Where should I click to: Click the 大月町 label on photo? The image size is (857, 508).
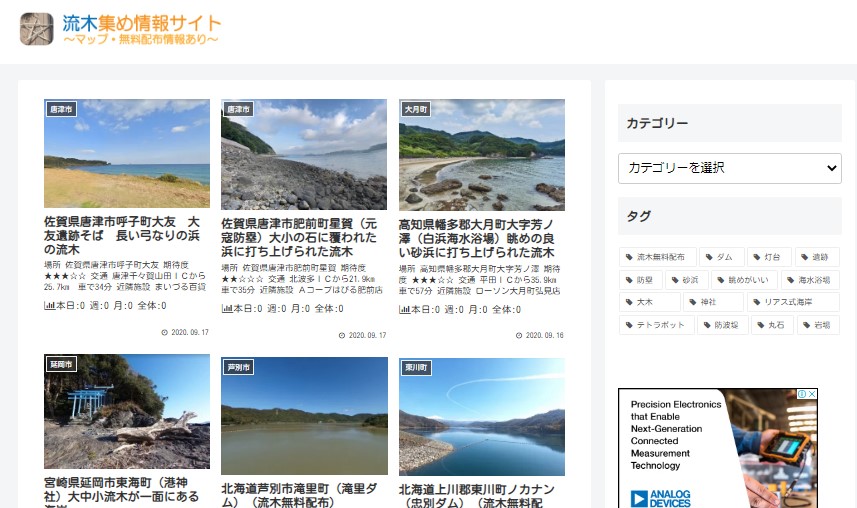point(416,109)
